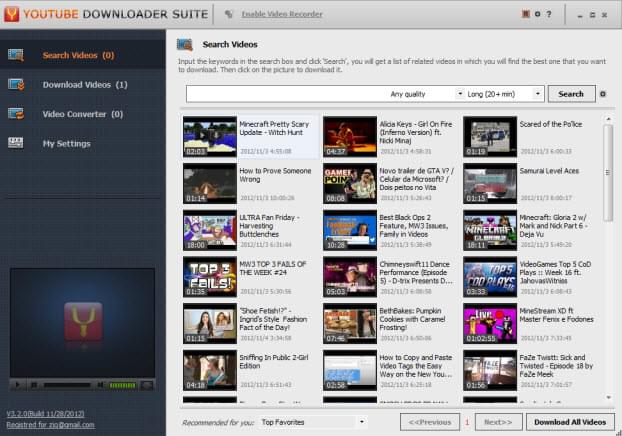
Task: Click the Search button
Action: point(571,94)
